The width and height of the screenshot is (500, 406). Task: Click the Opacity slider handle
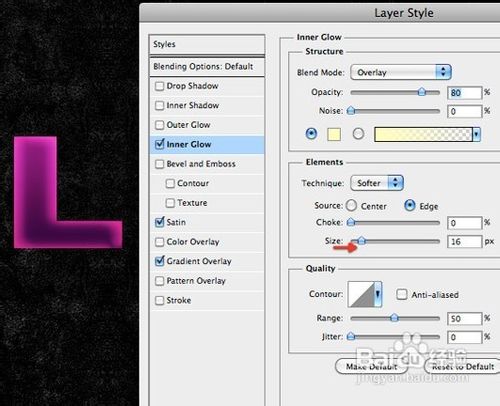click(x=422, y=92)
